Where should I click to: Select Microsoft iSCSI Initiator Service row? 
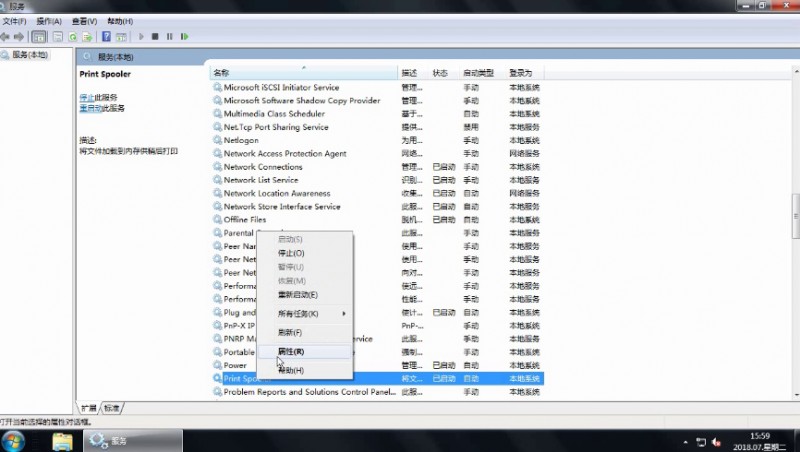tap(377, 87)
